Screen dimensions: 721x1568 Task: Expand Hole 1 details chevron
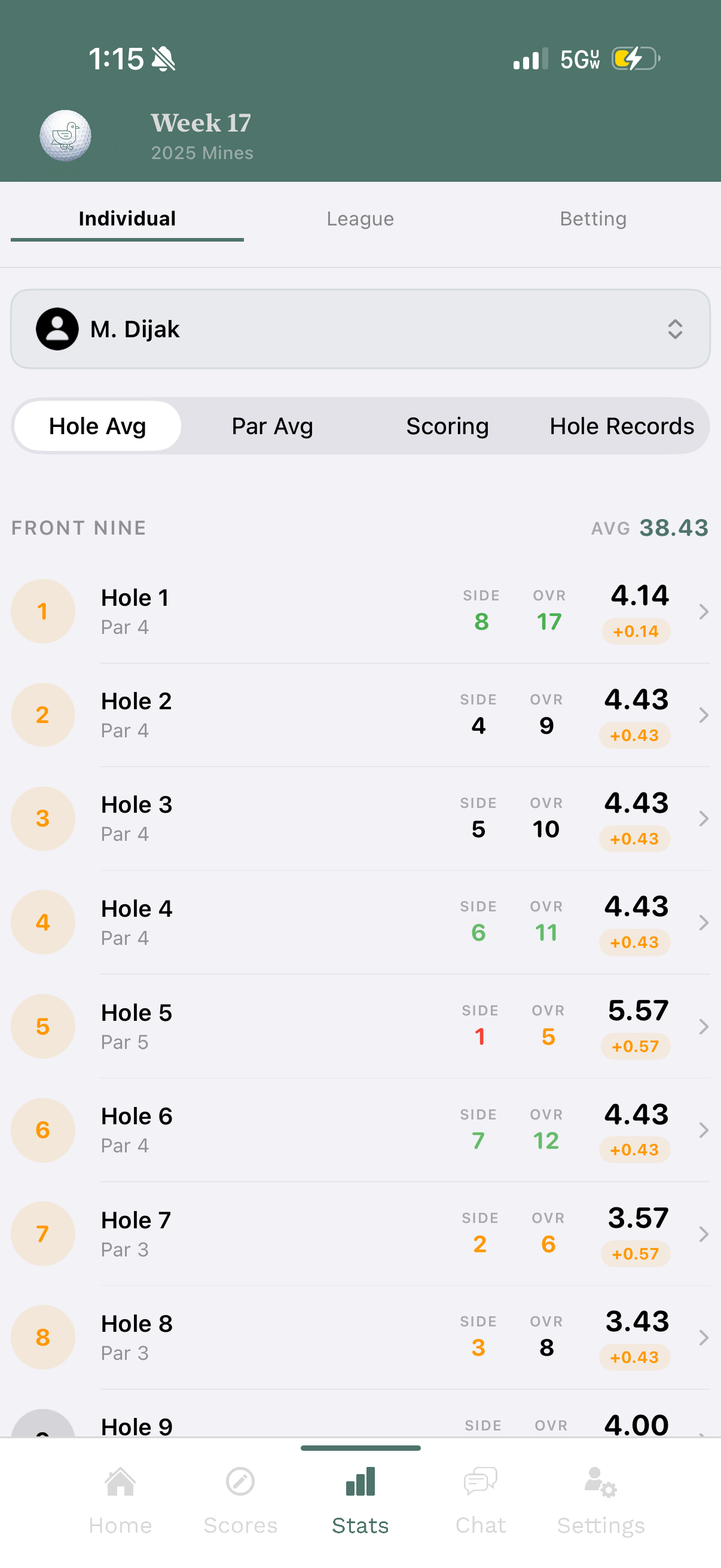point(704,612)
